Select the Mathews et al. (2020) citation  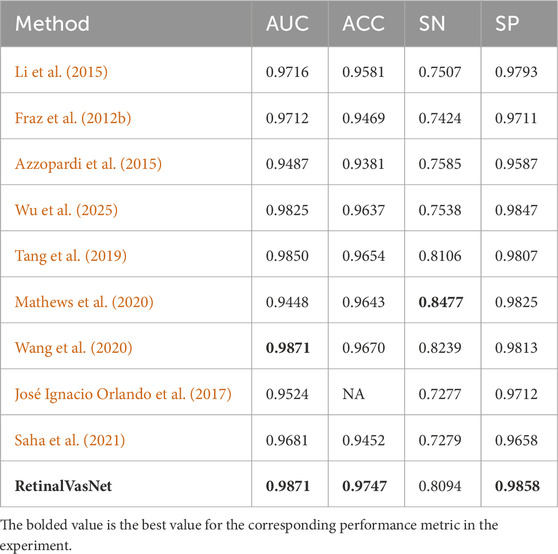pyautogui.click(x=84, y=302)
